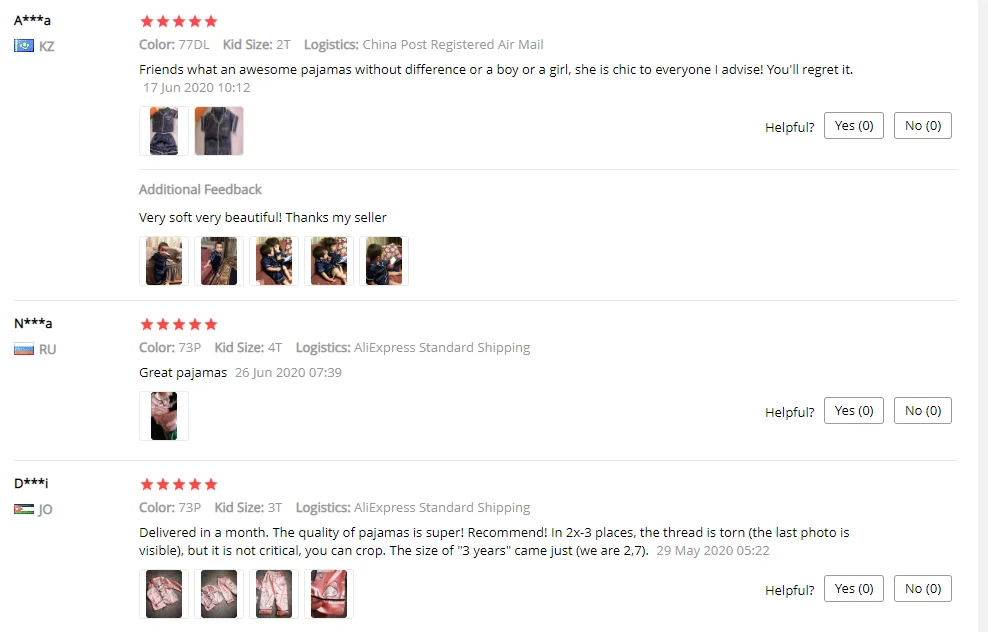
Task: Open the pink pants photo in D***i's review
Action: pos(273,594)
